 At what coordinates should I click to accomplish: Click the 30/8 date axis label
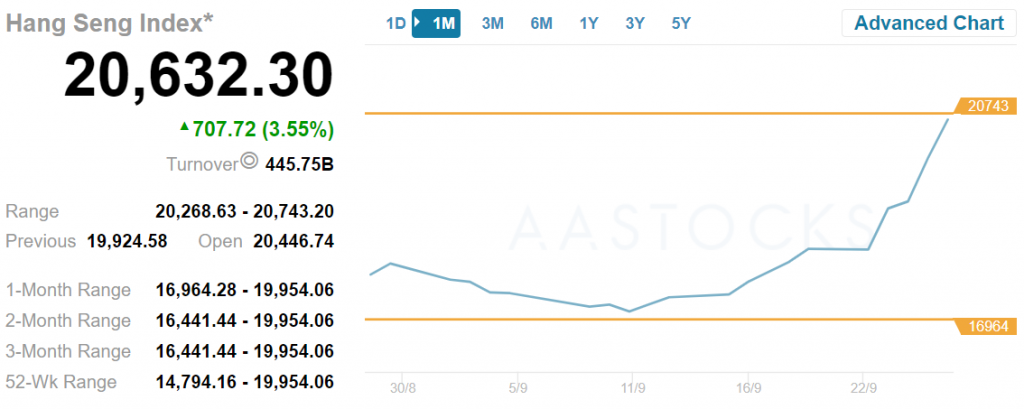(403, 388)
